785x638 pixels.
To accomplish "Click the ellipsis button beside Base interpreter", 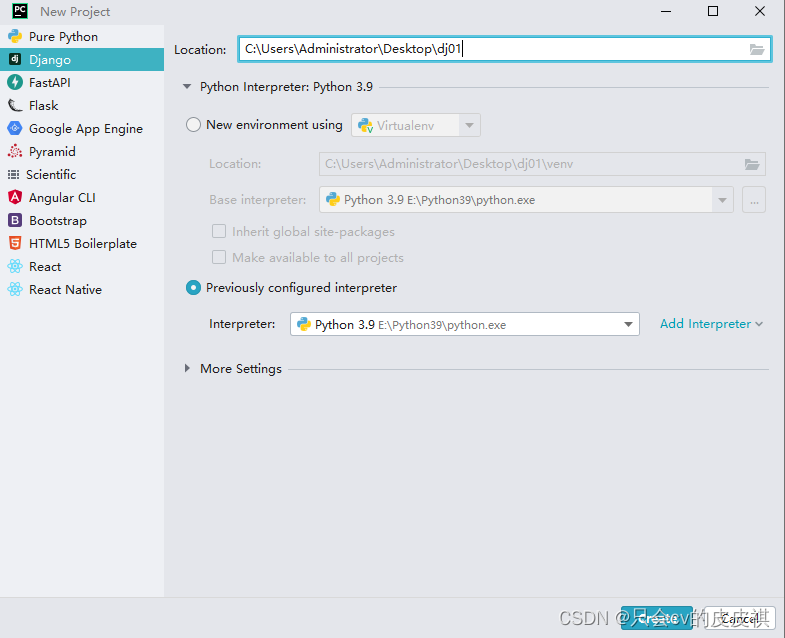I will (754, 200).
